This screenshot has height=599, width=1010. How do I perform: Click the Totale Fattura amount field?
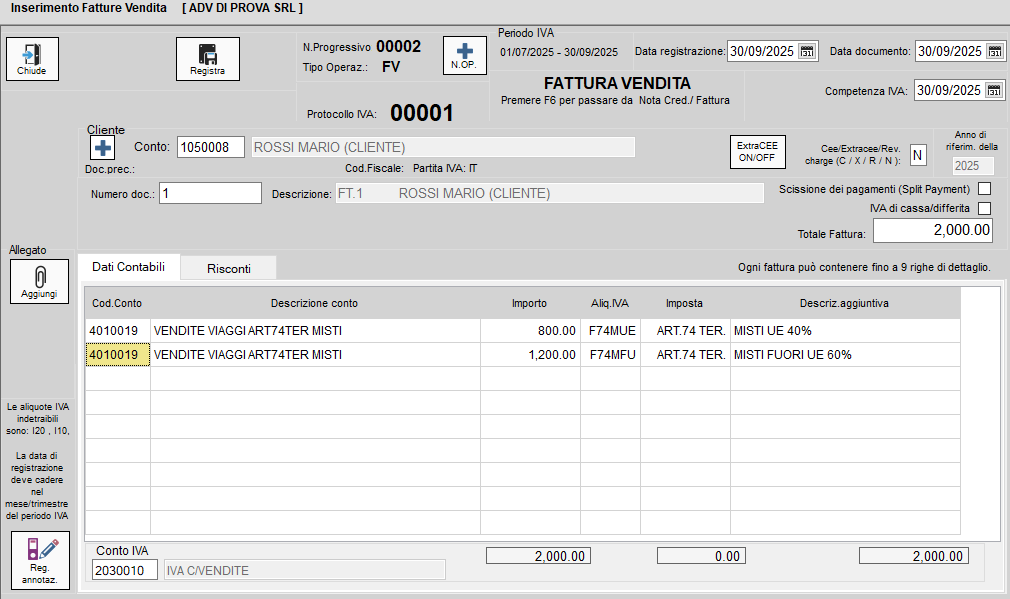tap(932, 230)
